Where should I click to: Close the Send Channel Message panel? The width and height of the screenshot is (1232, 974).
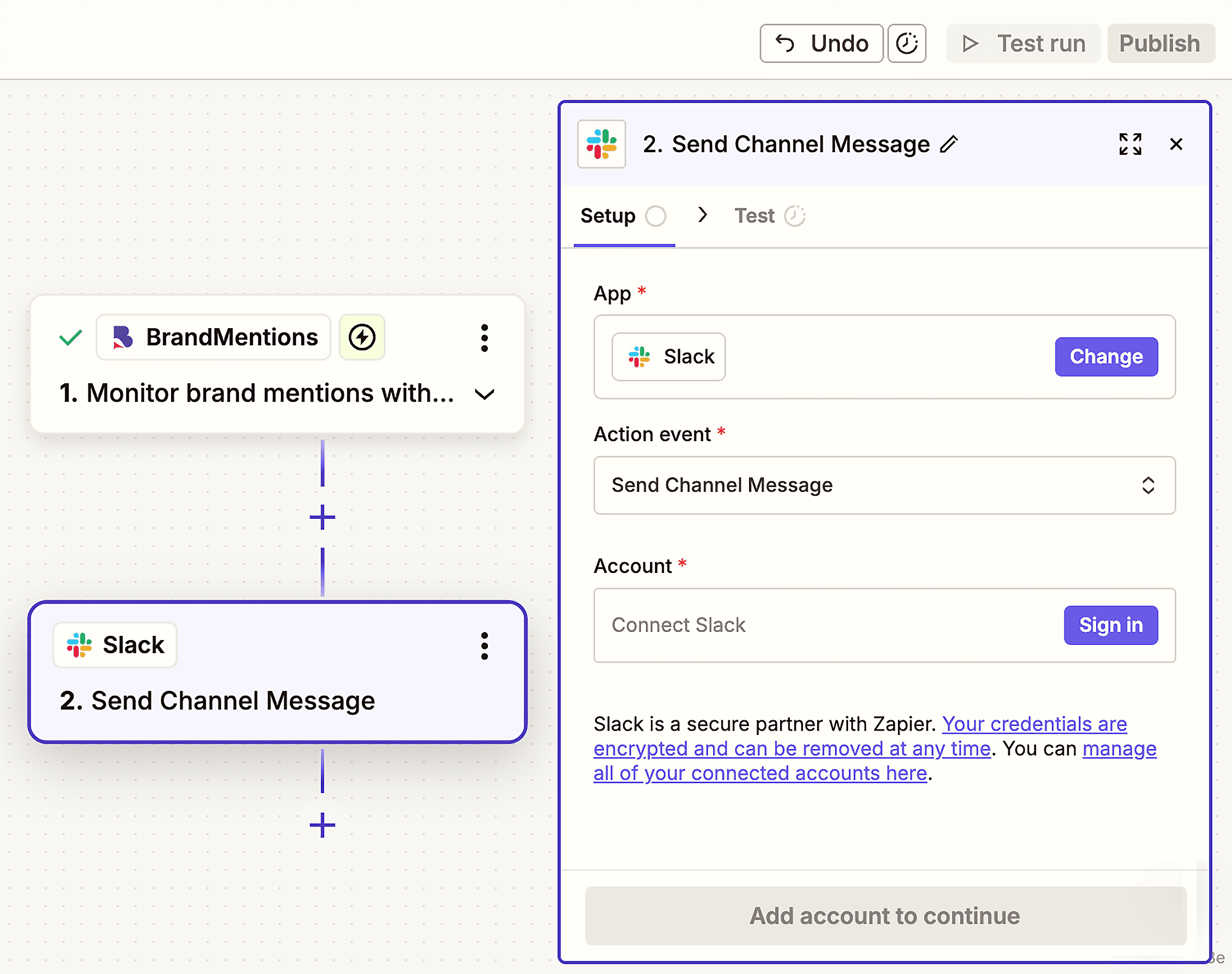(1175, 144)
